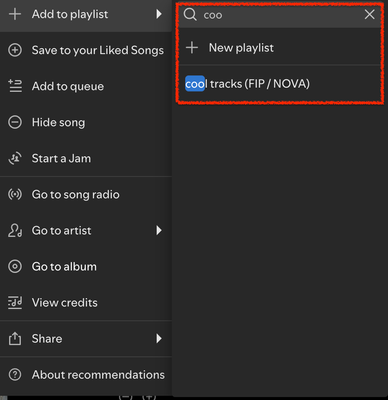Click the queue icon next to Add to queue
The width and height of the screenshot is (388, 400).
click(x=15, y=86)
